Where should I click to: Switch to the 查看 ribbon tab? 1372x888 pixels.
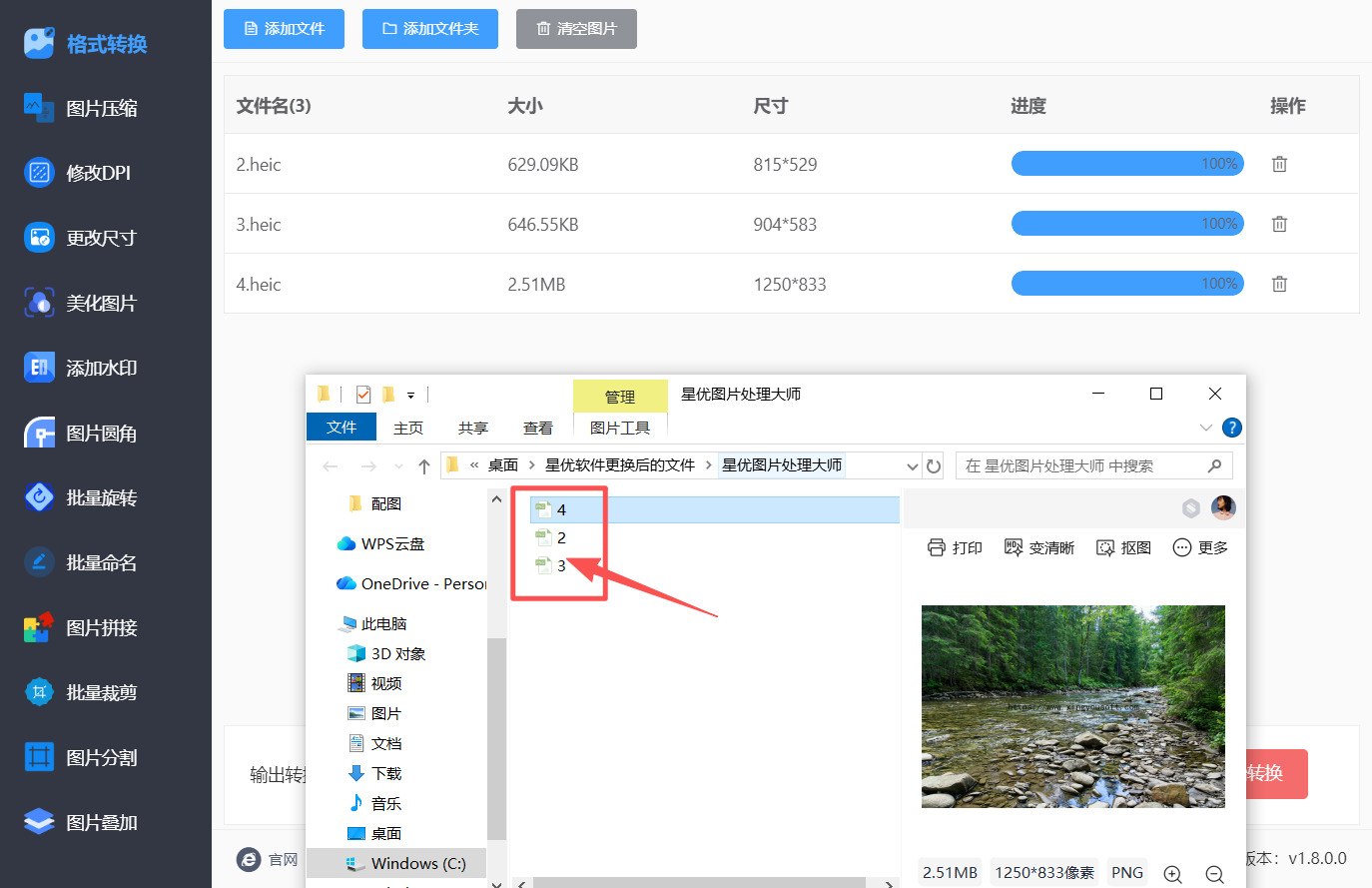[538, 428]
